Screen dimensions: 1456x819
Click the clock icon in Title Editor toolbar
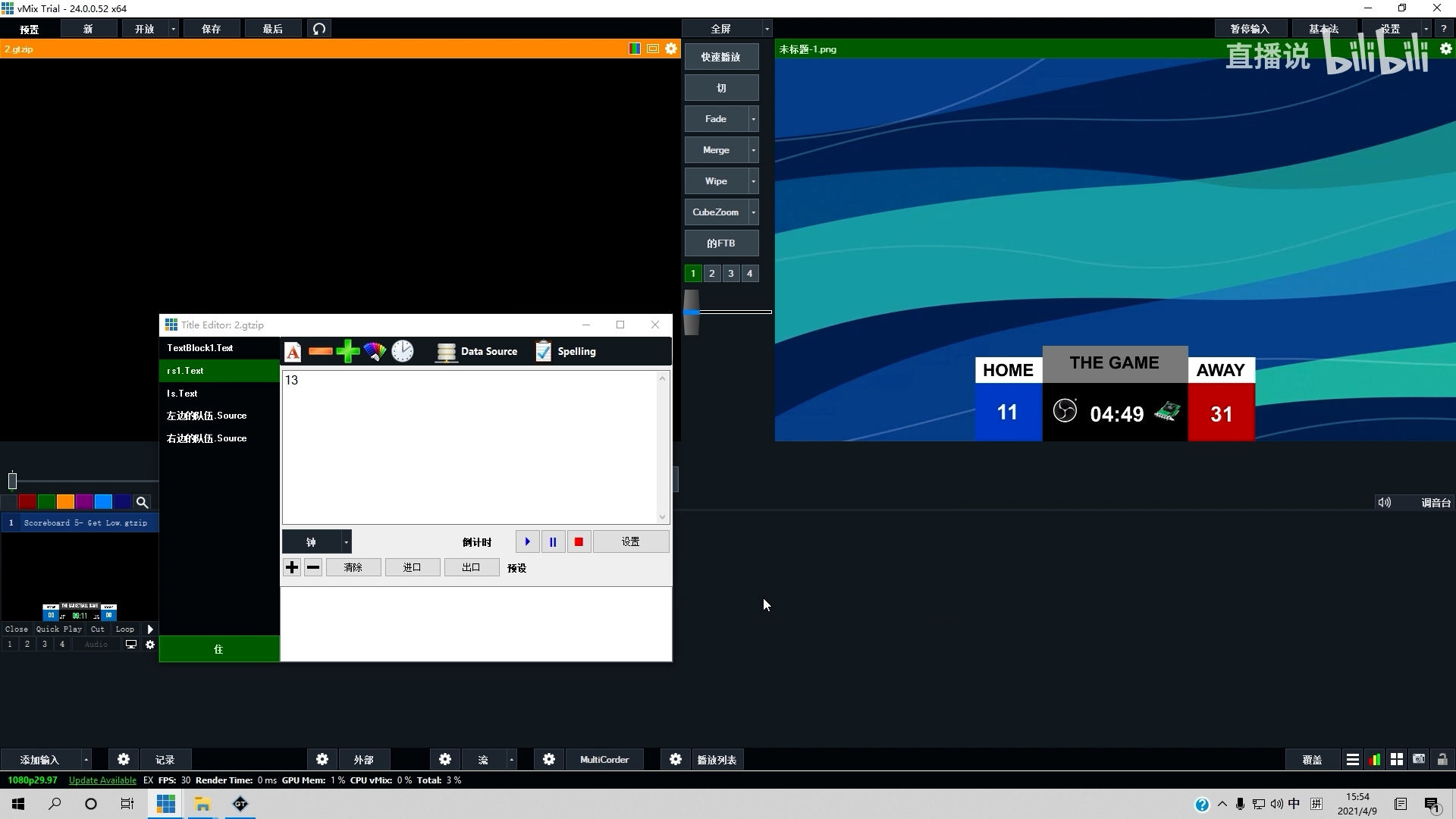403,351
